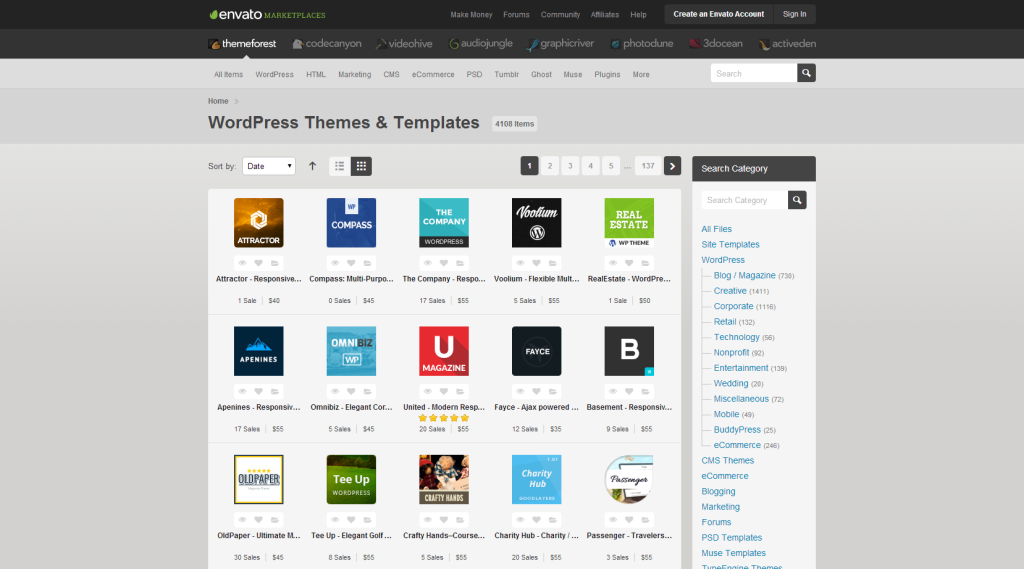Open Passenger - Travelers... title link
Screen dimensions: 1024x569
(629, 536)
